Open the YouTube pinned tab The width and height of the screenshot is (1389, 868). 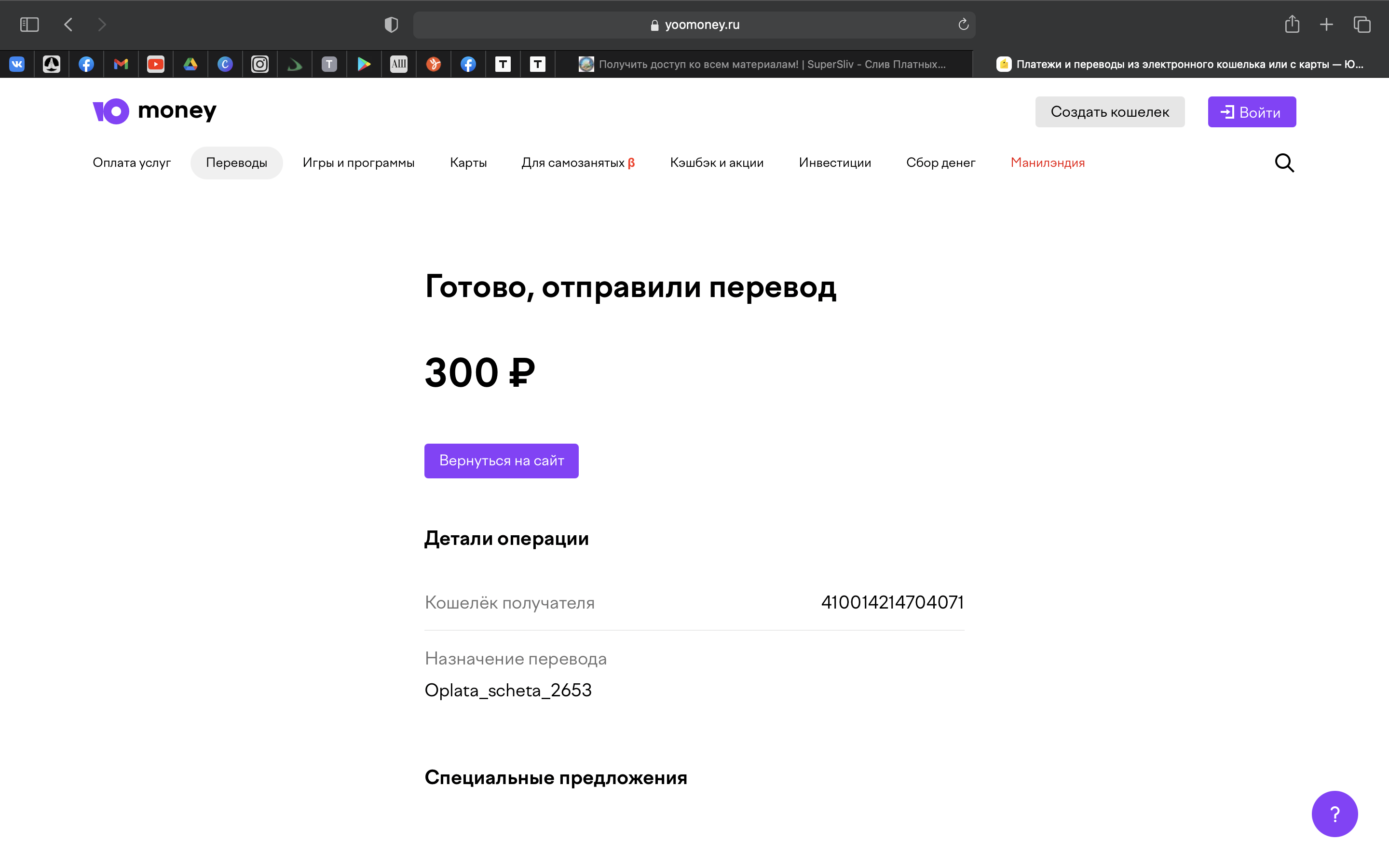click(156, 64)
